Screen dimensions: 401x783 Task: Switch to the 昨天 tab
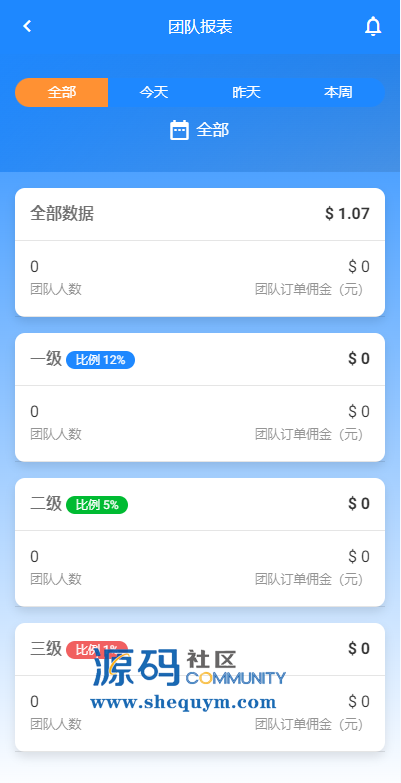[246, 92]
